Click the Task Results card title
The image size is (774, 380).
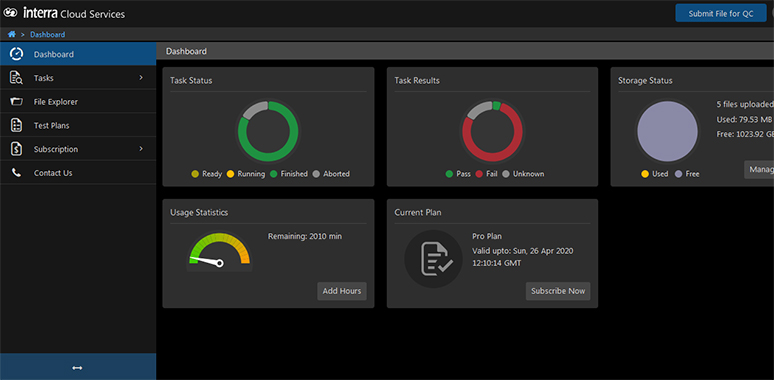417,80
